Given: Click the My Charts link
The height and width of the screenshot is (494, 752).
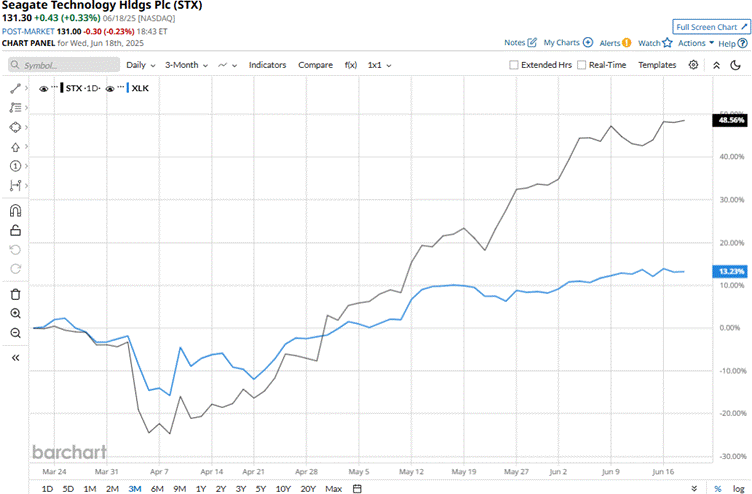Looking at the screenshot, I should [562, 43].
